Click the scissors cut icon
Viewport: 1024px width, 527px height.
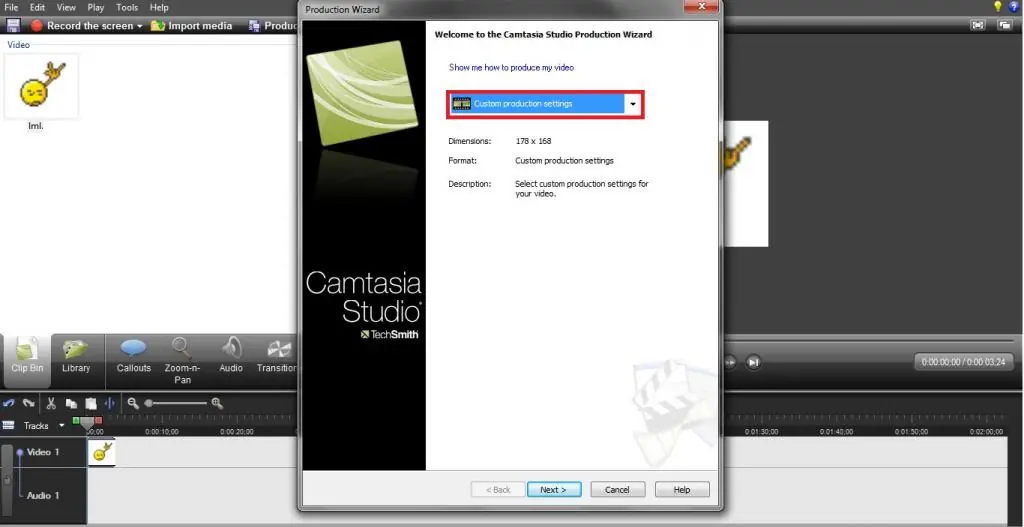tap(51, 404)
